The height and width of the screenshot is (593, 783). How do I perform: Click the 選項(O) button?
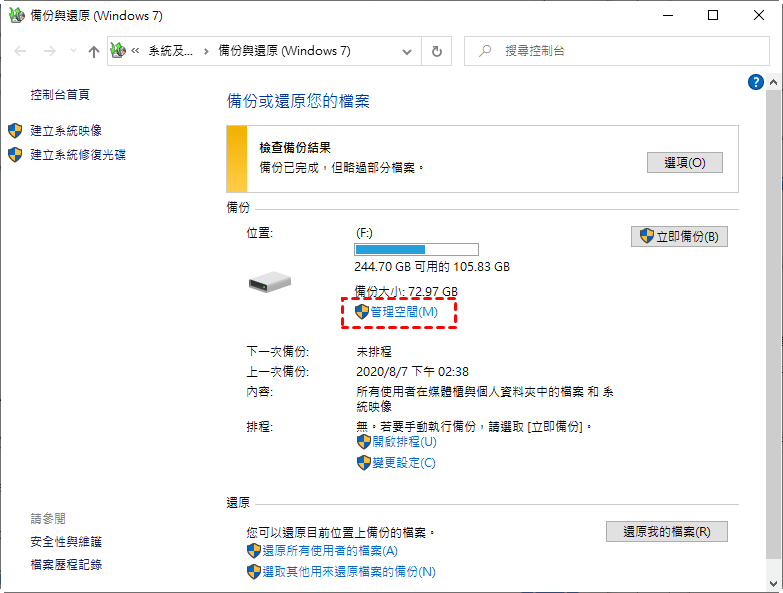[685, 163]
